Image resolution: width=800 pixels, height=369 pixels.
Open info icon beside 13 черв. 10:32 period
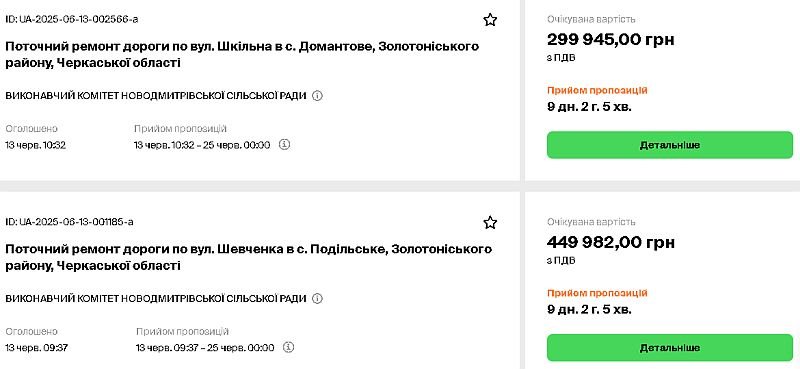point(285,144)
